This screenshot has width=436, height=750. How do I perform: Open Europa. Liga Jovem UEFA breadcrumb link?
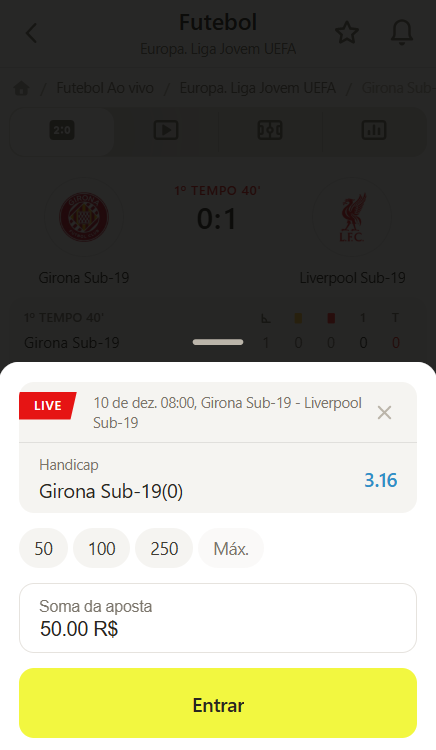258,88
